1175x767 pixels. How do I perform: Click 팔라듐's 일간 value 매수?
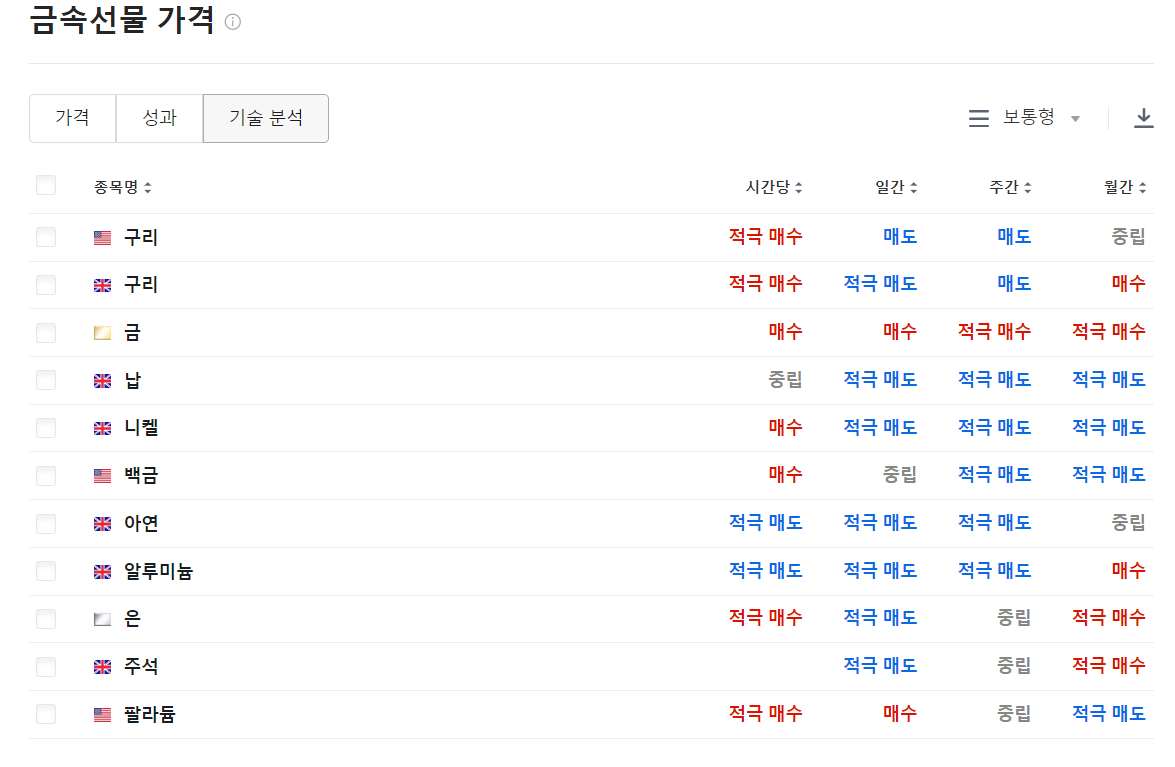pyautogui.click(x=900, y=714)
